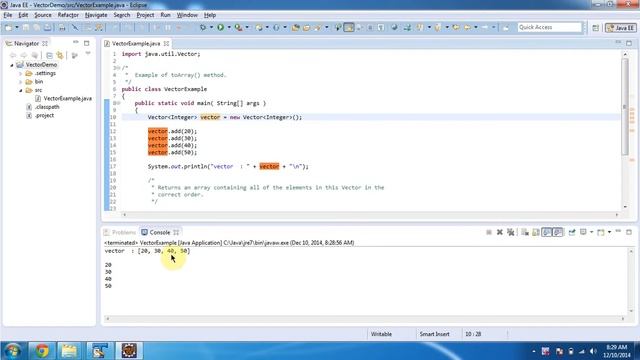Image resolution: width=640 pixels, height=360 pixels.
Task: Open Chrome from the Windows taskbar
Action: [x=42, y=351]
